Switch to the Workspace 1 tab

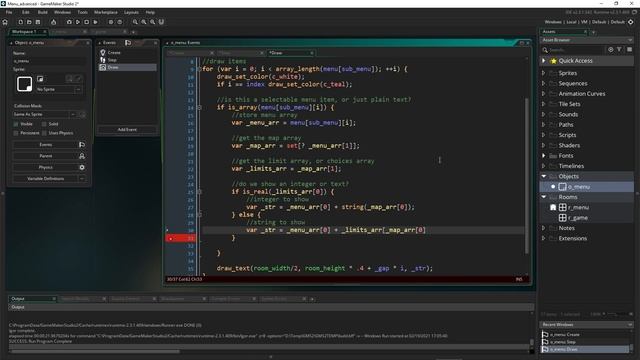click(x=28, y=31)
